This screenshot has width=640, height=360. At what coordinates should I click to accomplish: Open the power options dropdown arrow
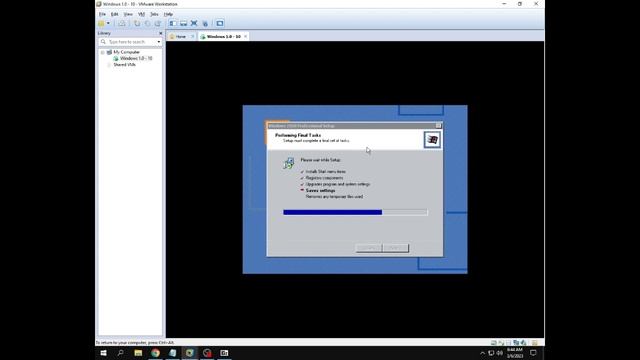pyautogui.click(x=108, y=23)
